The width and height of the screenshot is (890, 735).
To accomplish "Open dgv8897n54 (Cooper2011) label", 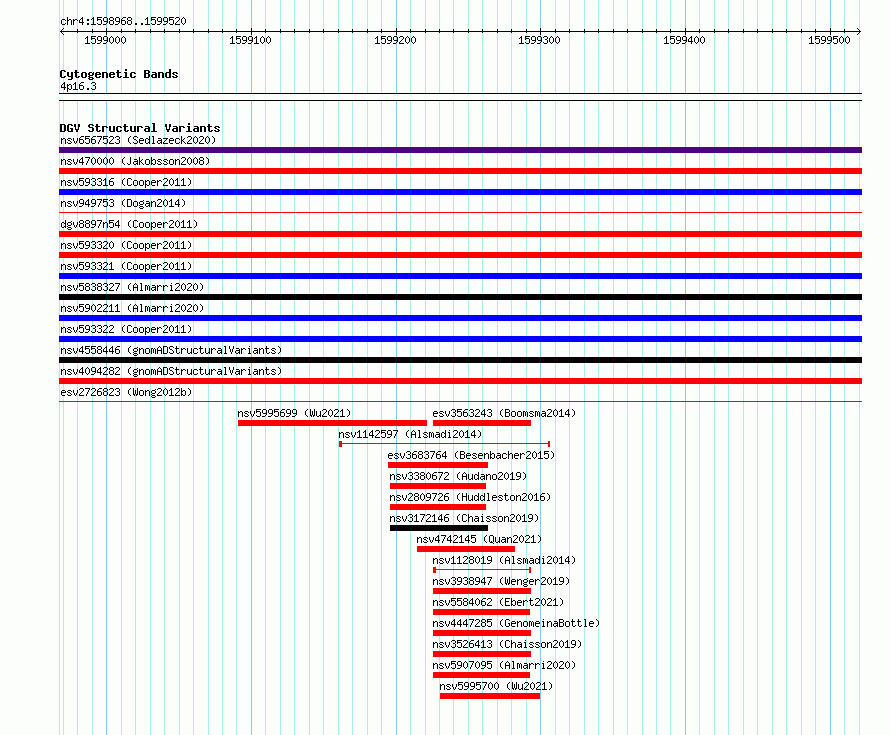I will coord(129,224).
